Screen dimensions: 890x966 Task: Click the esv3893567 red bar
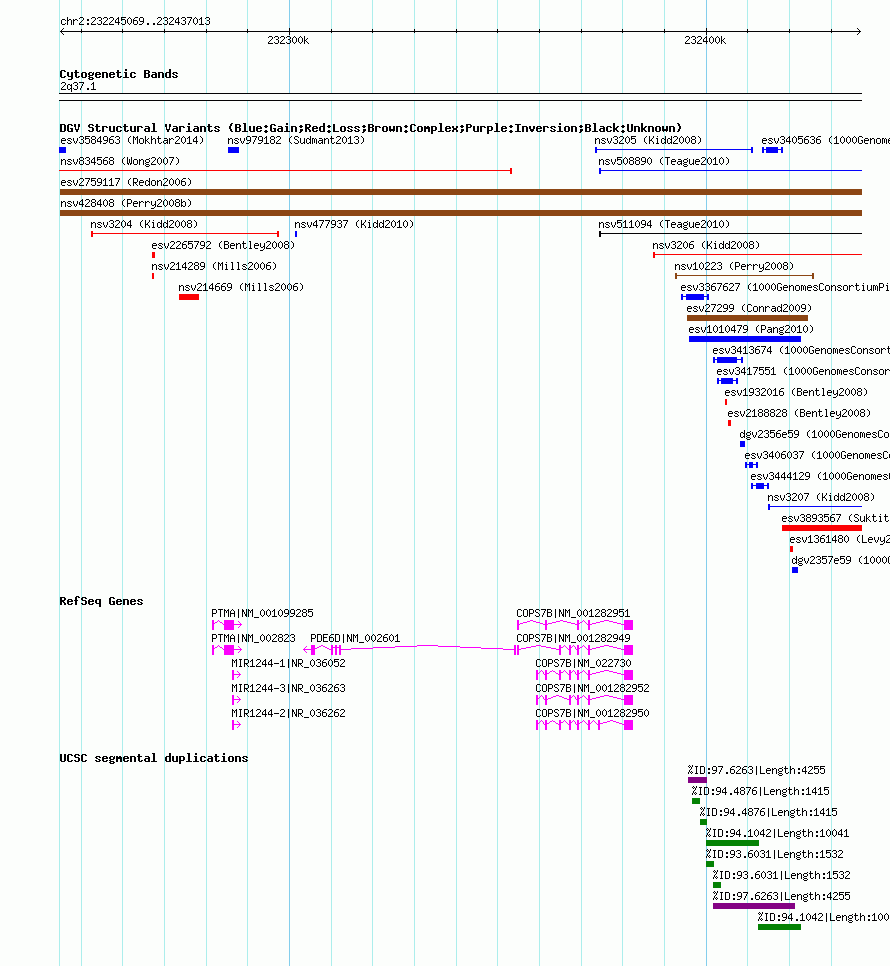(x=822, y=528)
